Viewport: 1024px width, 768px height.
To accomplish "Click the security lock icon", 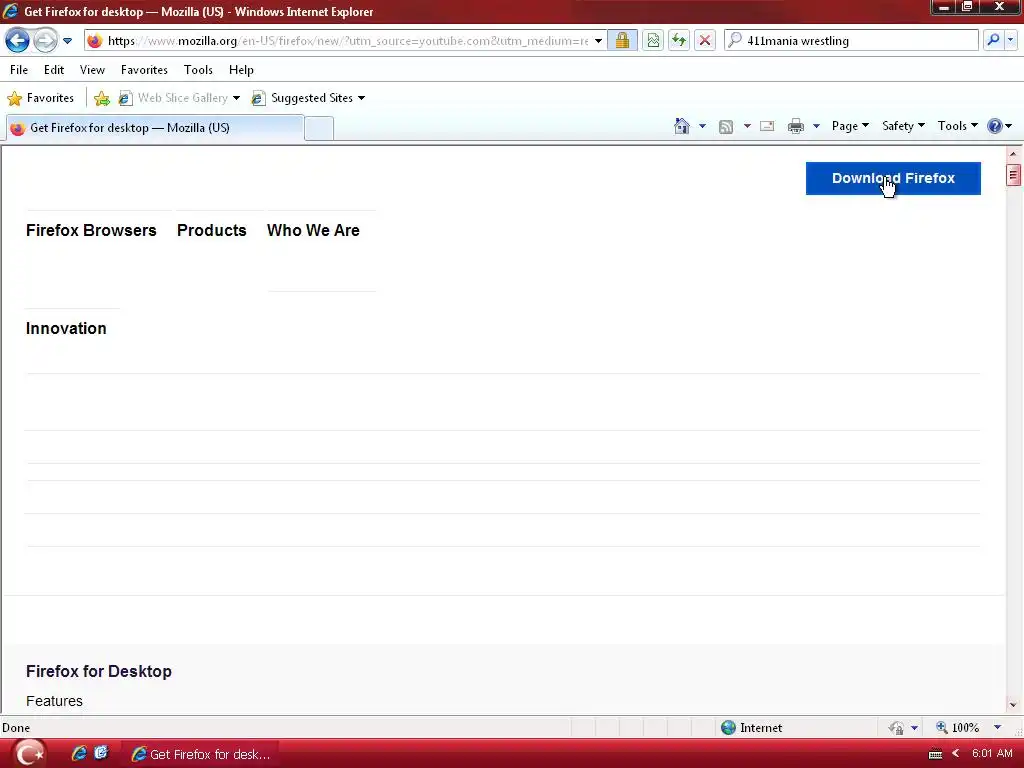I will tap(622, 40).
